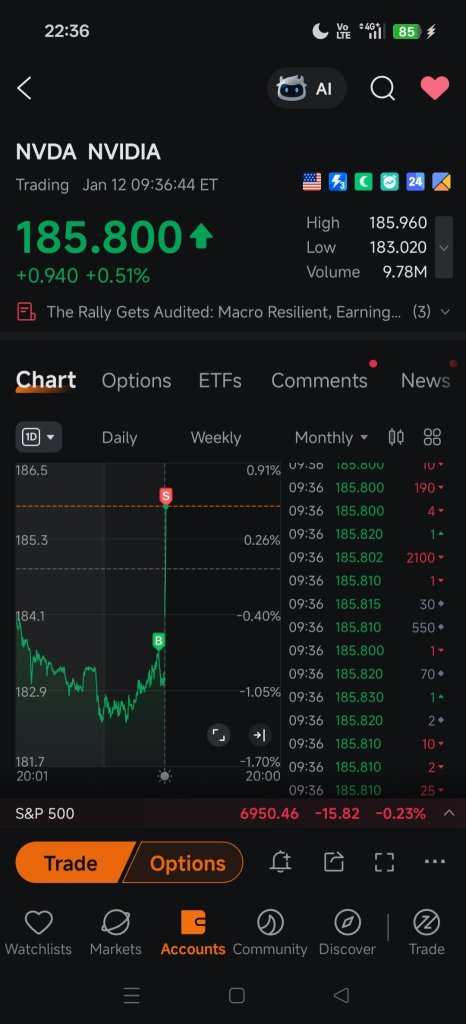Open the AI assistant robot button
The height and width of the screenshot is (1024, 466).
(x=306, y=88)
